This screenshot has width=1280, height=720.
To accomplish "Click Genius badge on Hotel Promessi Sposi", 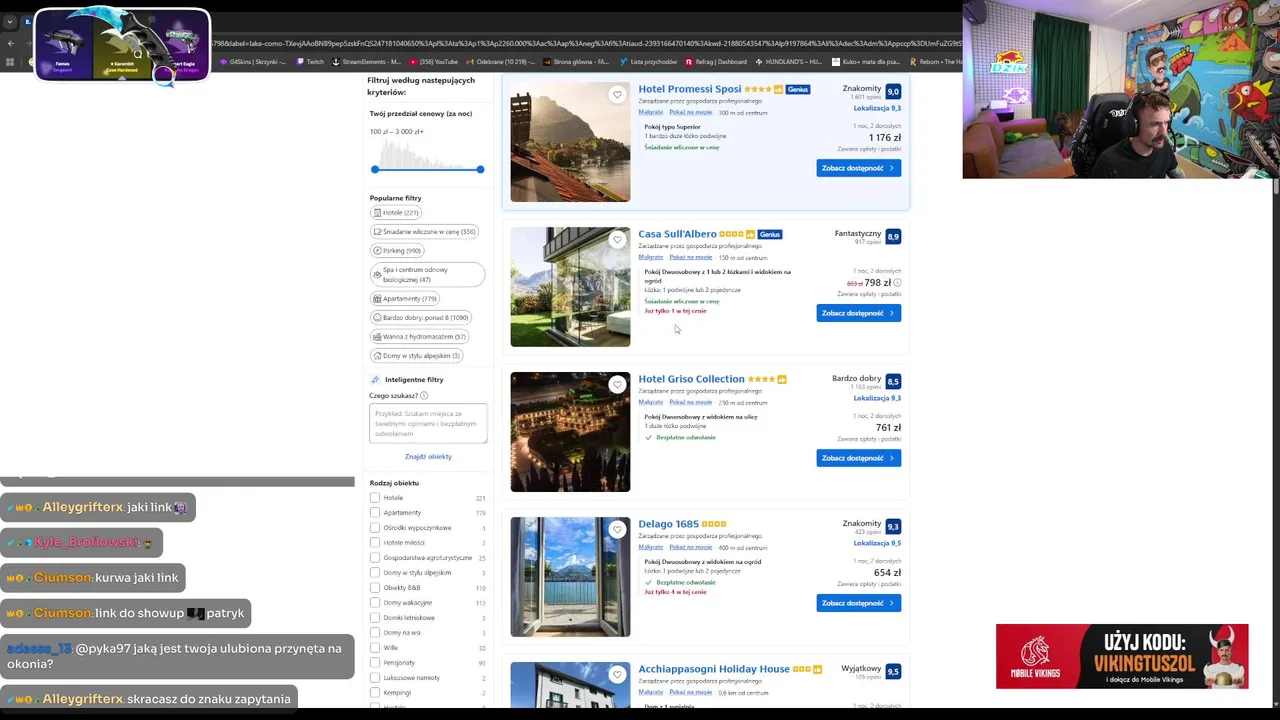I will pos(798,89).
